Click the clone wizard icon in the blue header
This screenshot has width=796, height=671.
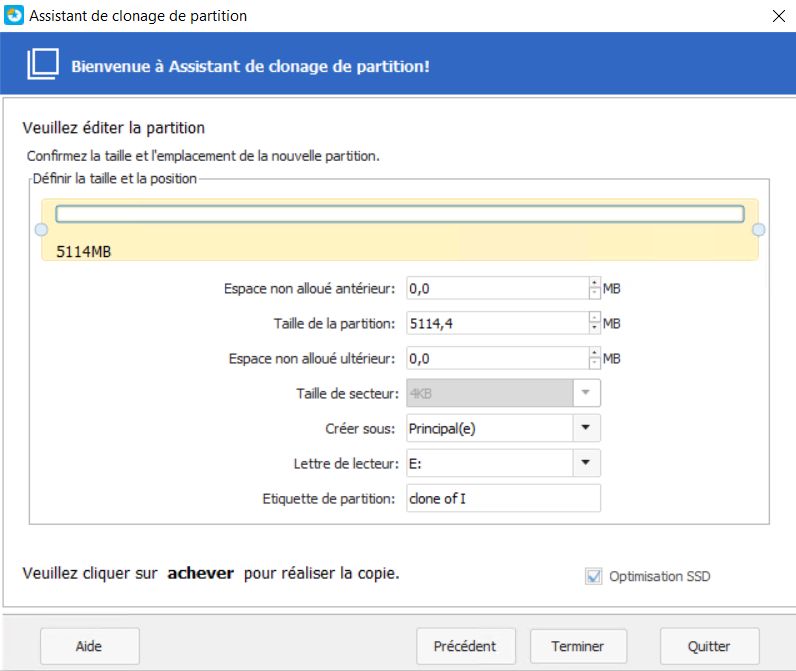[x=42, y=66]
